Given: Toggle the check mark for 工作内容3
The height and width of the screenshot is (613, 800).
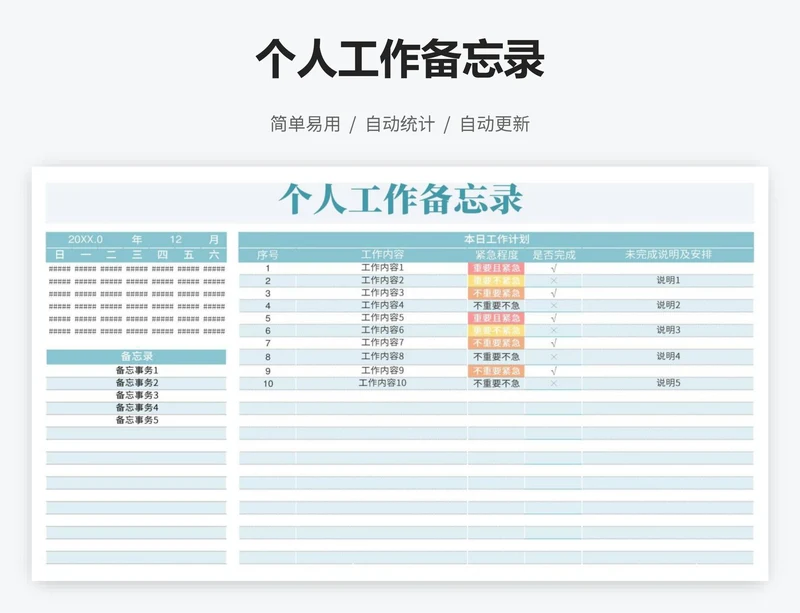Looking at the screenshot, I should (x=554, y=293).
